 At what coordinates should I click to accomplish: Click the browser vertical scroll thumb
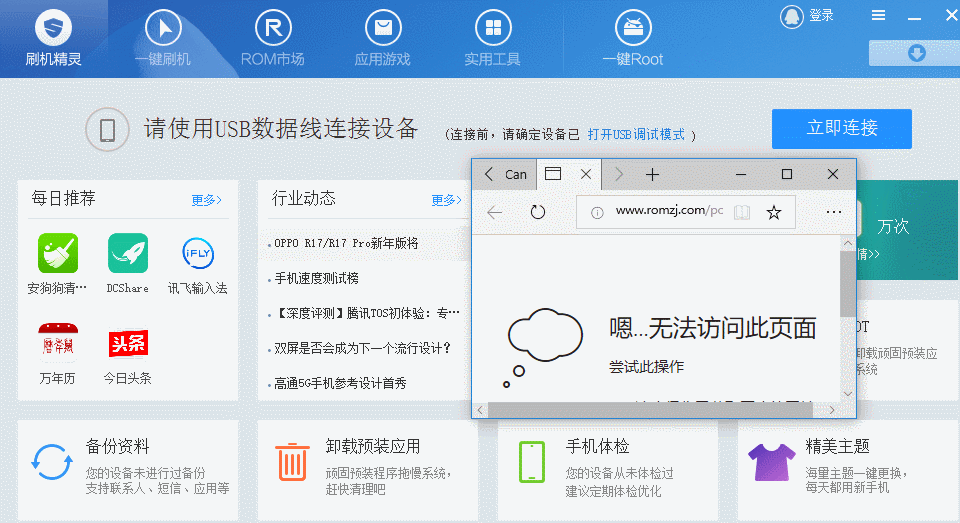848,283
